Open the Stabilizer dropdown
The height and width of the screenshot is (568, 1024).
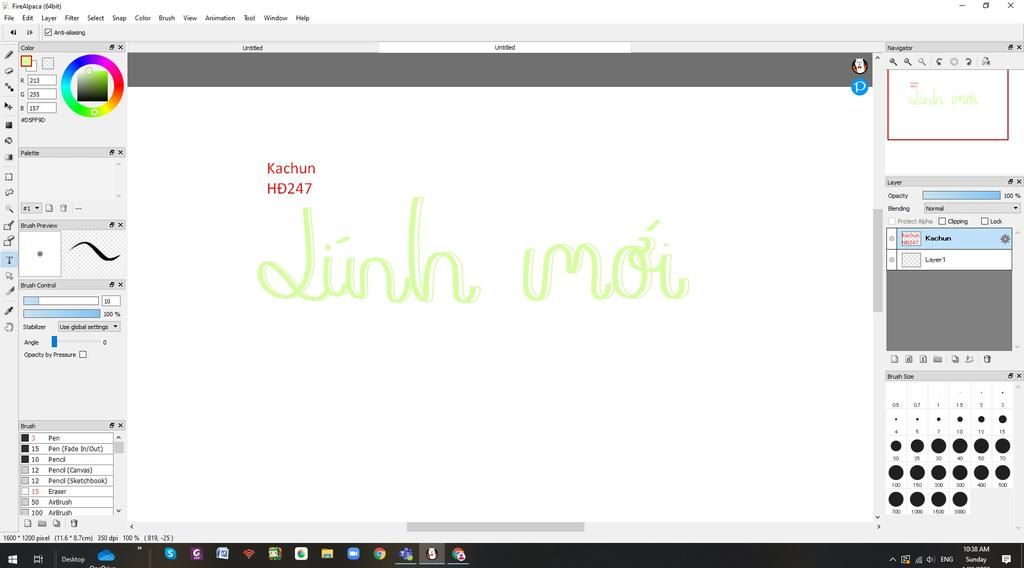(x=89, y=326)
